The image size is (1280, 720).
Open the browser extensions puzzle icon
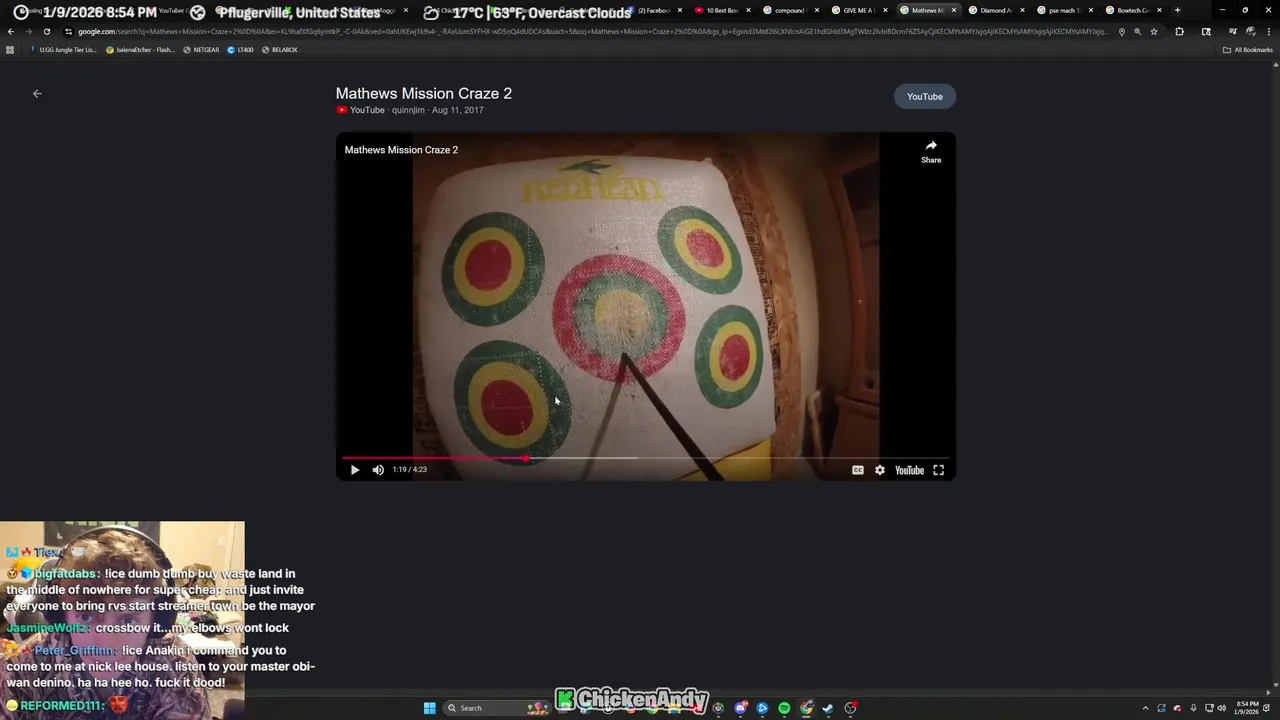1179,31
